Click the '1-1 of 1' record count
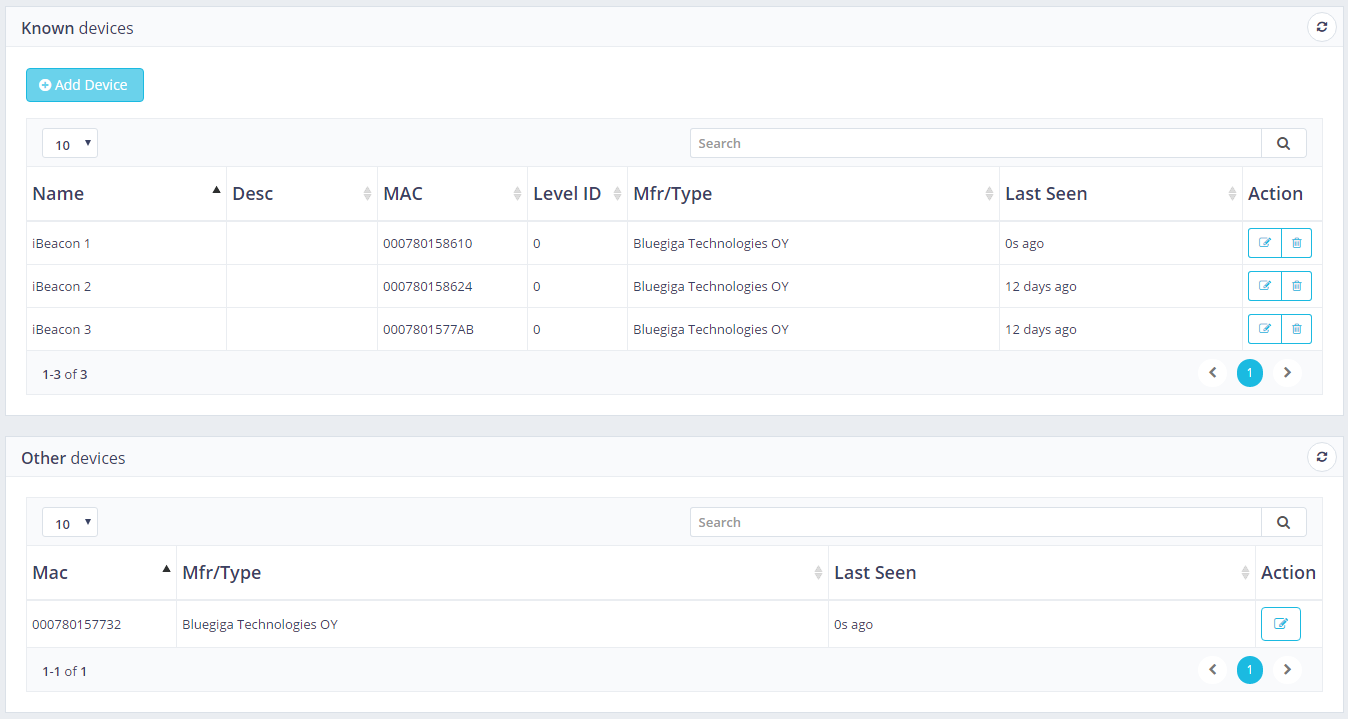The width and height of the screenshot is (1348, 719). [x=65, y=671]
